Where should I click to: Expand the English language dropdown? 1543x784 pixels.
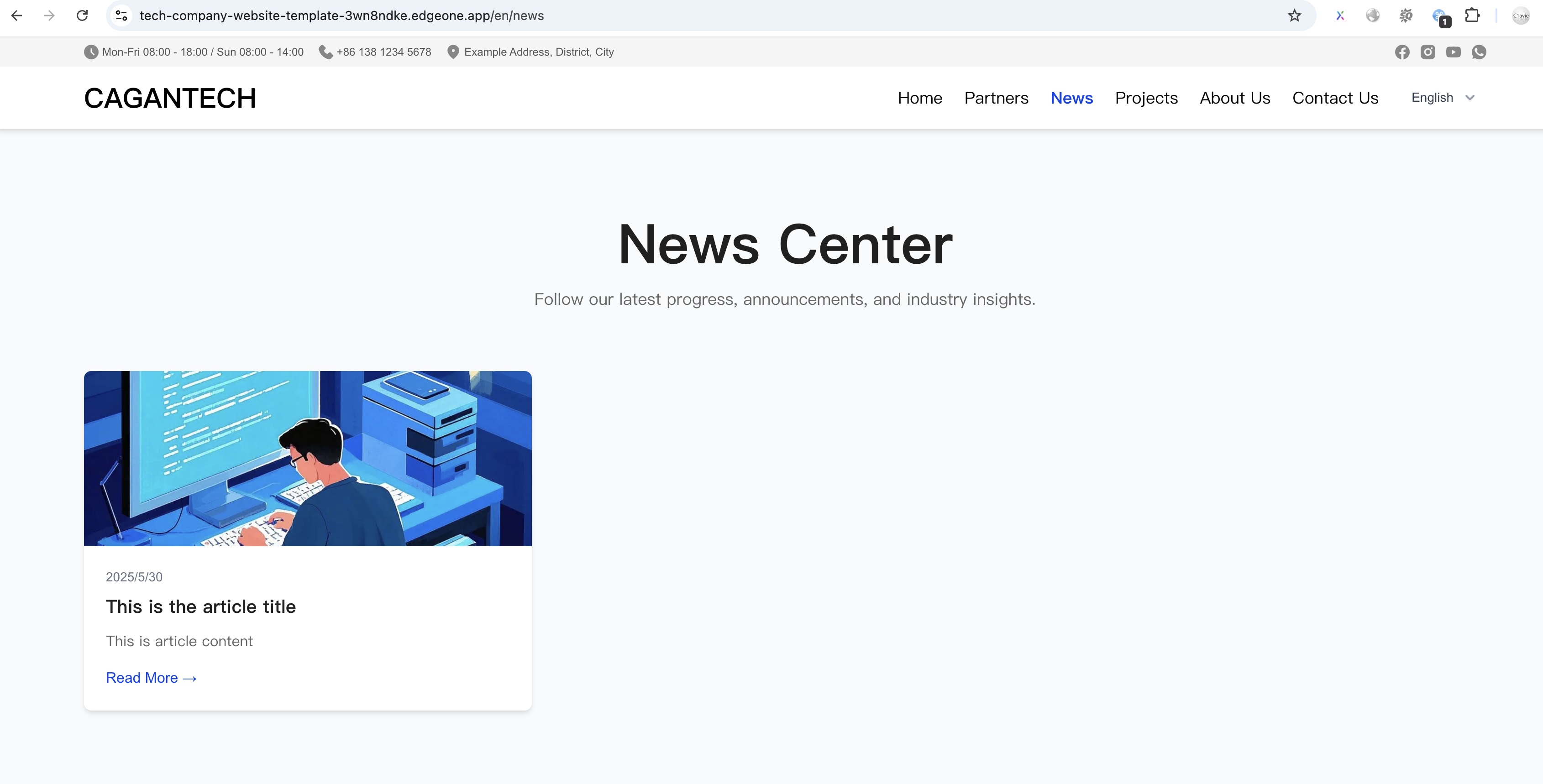point(1432,98)
